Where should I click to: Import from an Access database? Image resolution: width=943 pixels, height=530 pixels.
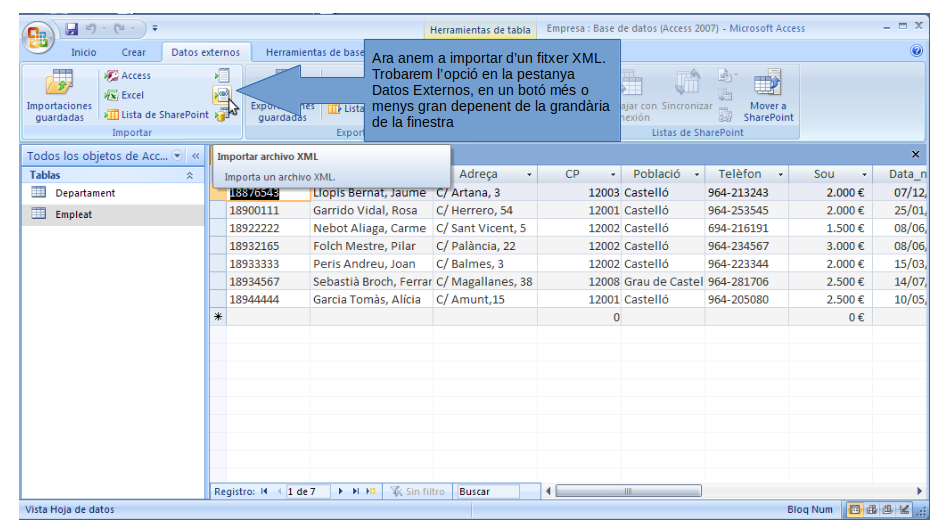coord(127,76)
